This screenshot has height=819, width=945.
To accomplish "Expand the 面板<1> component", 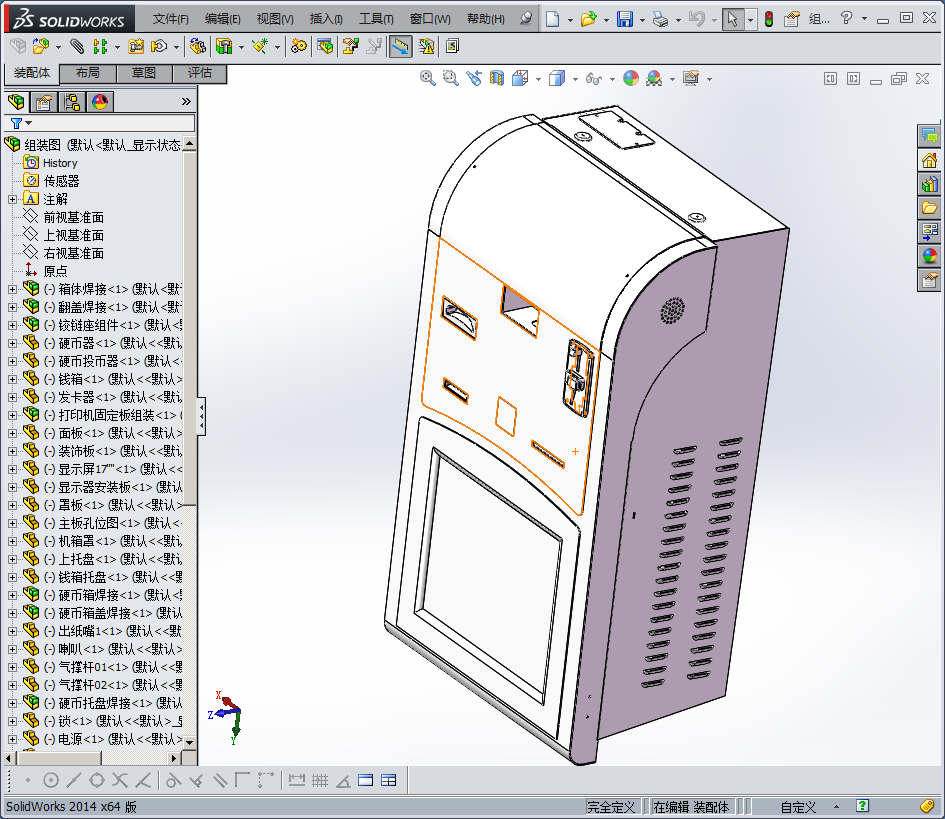I will 12,433.
